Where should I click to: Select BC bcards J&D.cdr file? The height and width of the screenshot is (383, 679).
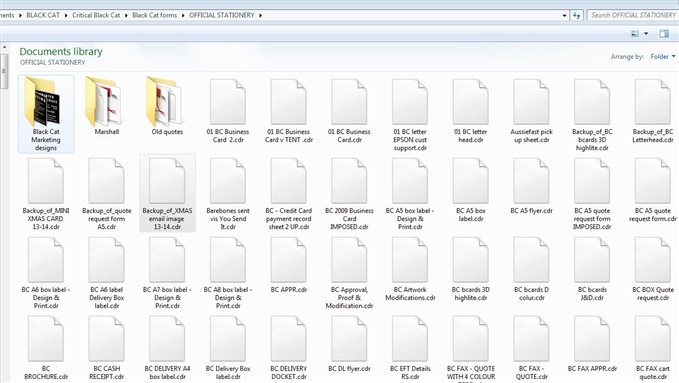tap(592, 269)
